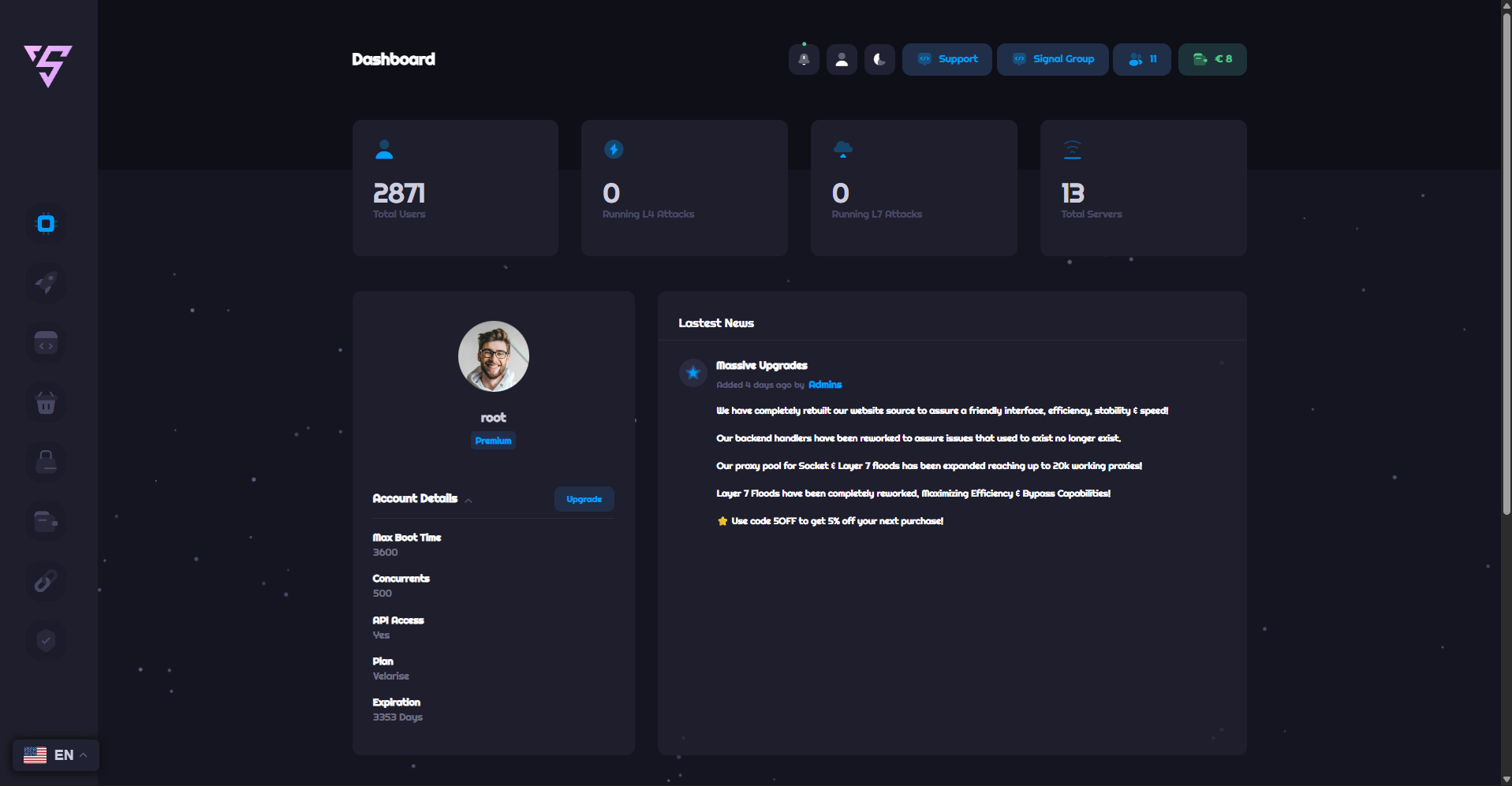Click the Support button
This screenshot has height=786, width=1512.
click(x=946, y=60)
